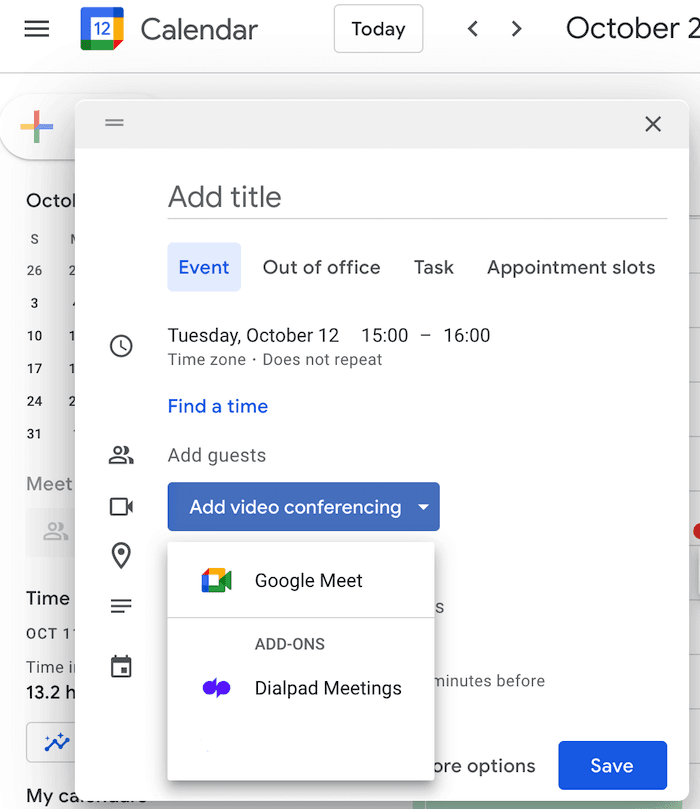The width and height of the screenshot is (700, 809).
Task: Switch to the Out of office tab
Action: pyautogui.click(x=321, y=267)
